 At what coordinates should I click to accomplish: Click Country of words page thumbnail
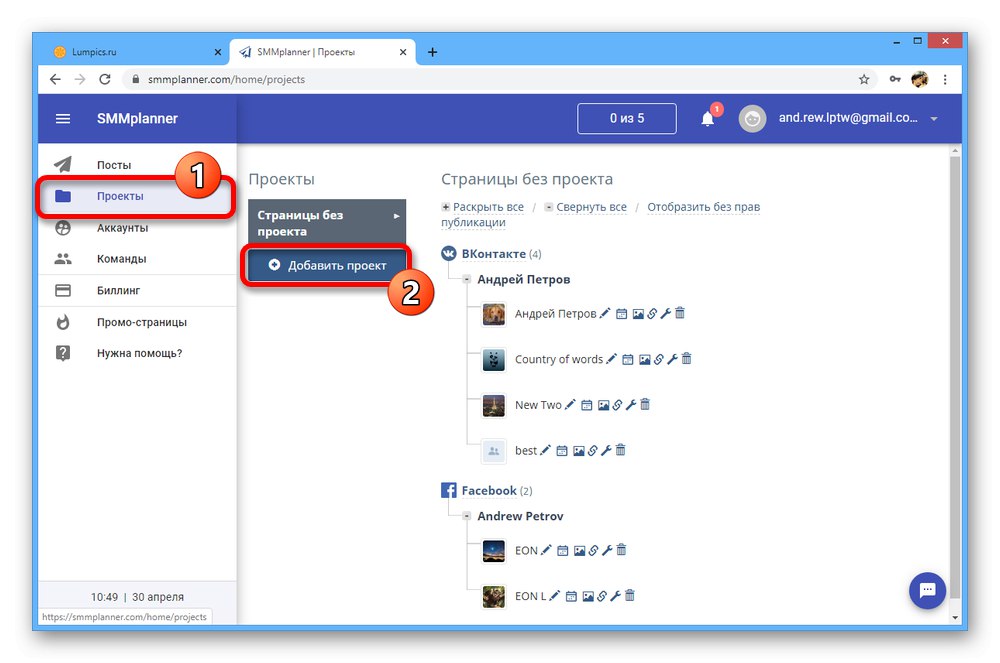[494, 360]
